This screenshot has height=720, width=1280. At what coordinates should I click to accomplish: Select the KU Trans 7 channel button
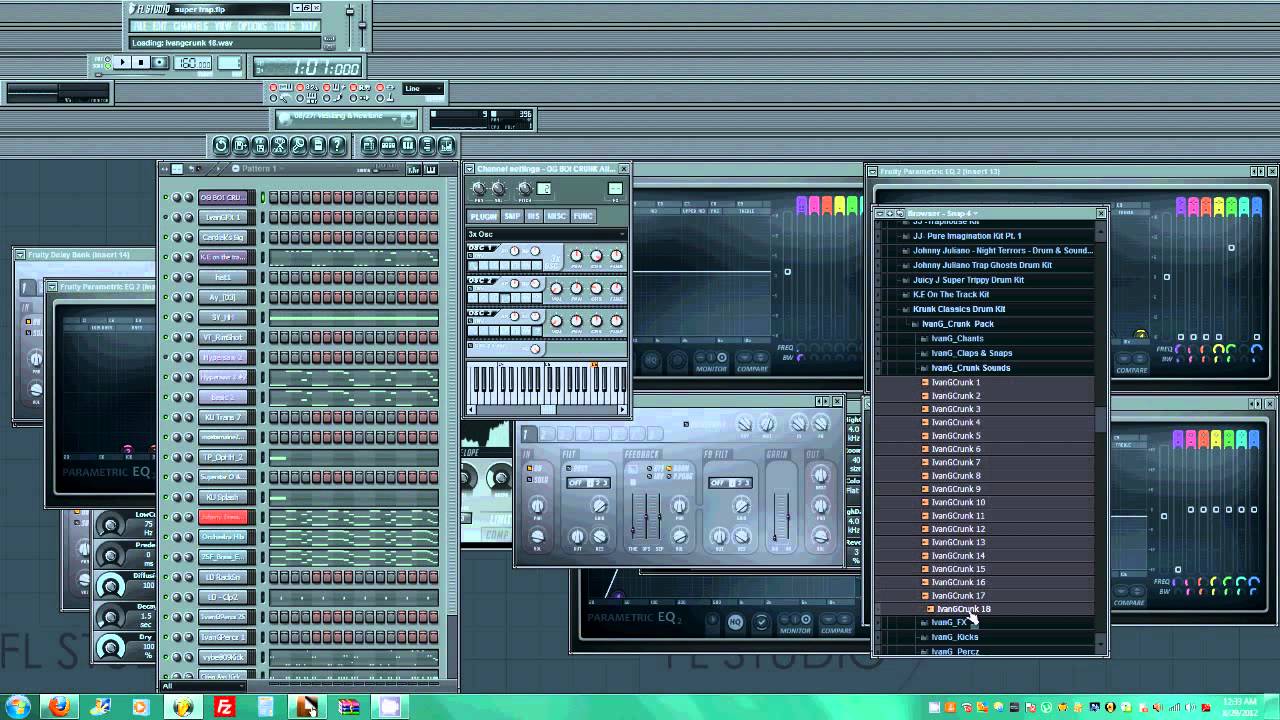coord(223,417)
